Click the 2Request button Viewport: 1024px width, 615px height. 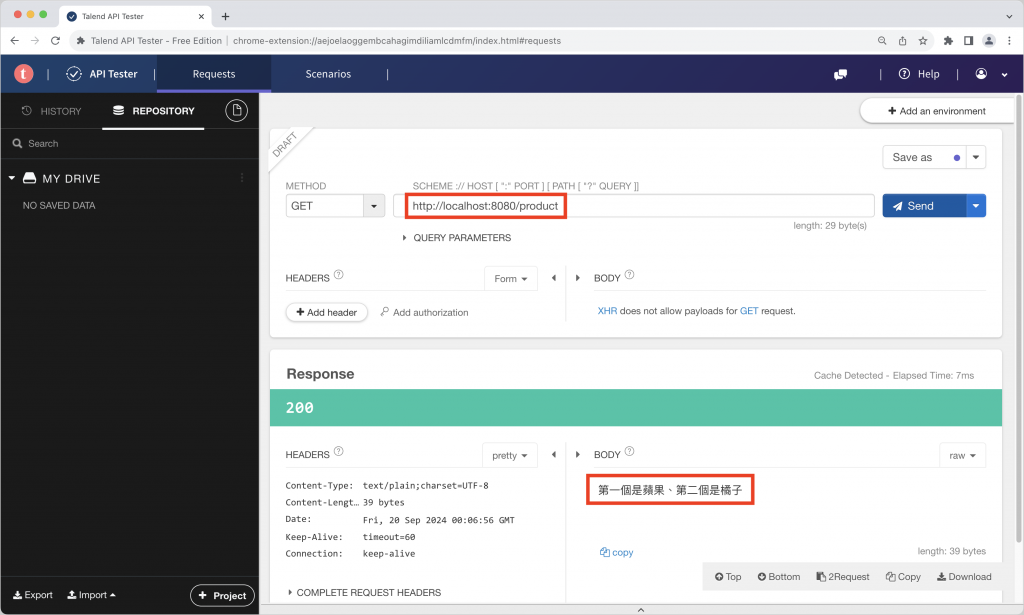(842, 576)
